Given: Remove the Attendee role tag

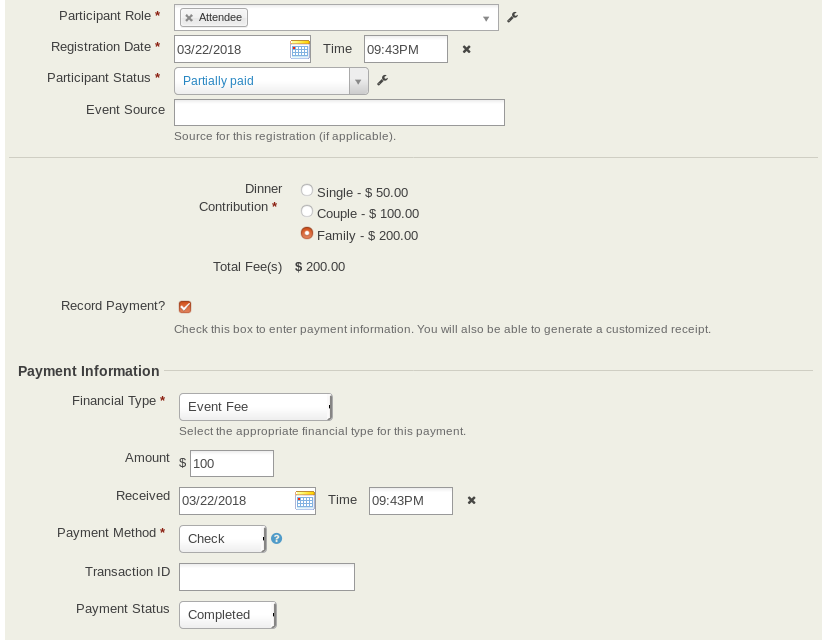Looking at the screenshot, I should point(189,17).
